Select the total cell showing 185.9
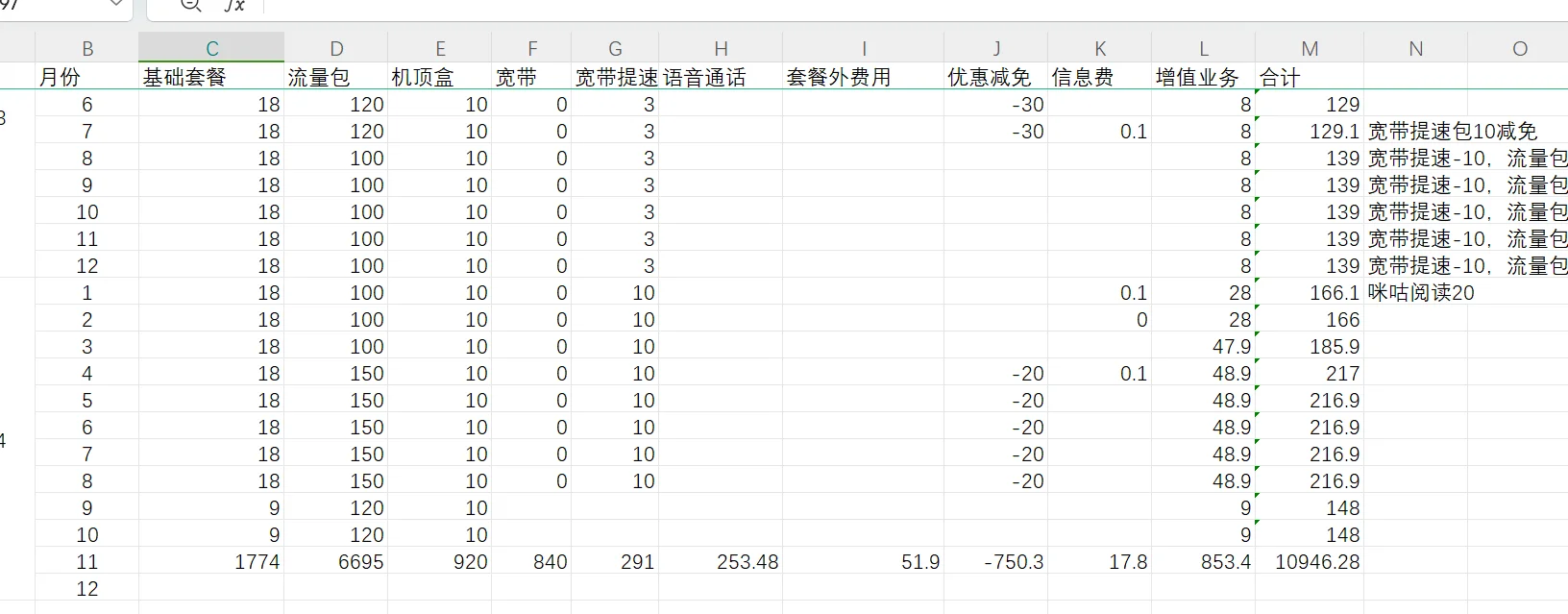1568x614 pixels. click(1310, 347)
